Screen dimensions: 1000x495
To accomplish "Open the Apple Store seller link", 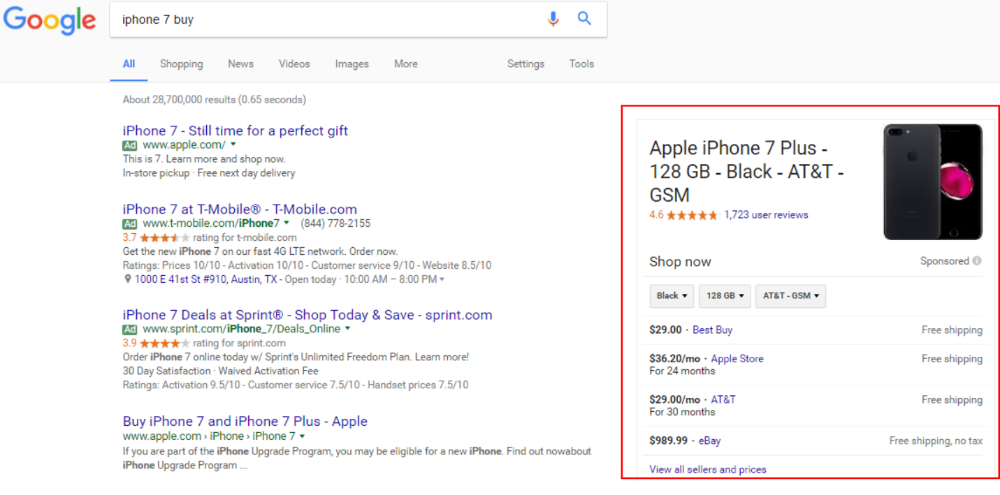I will (737, 358).
